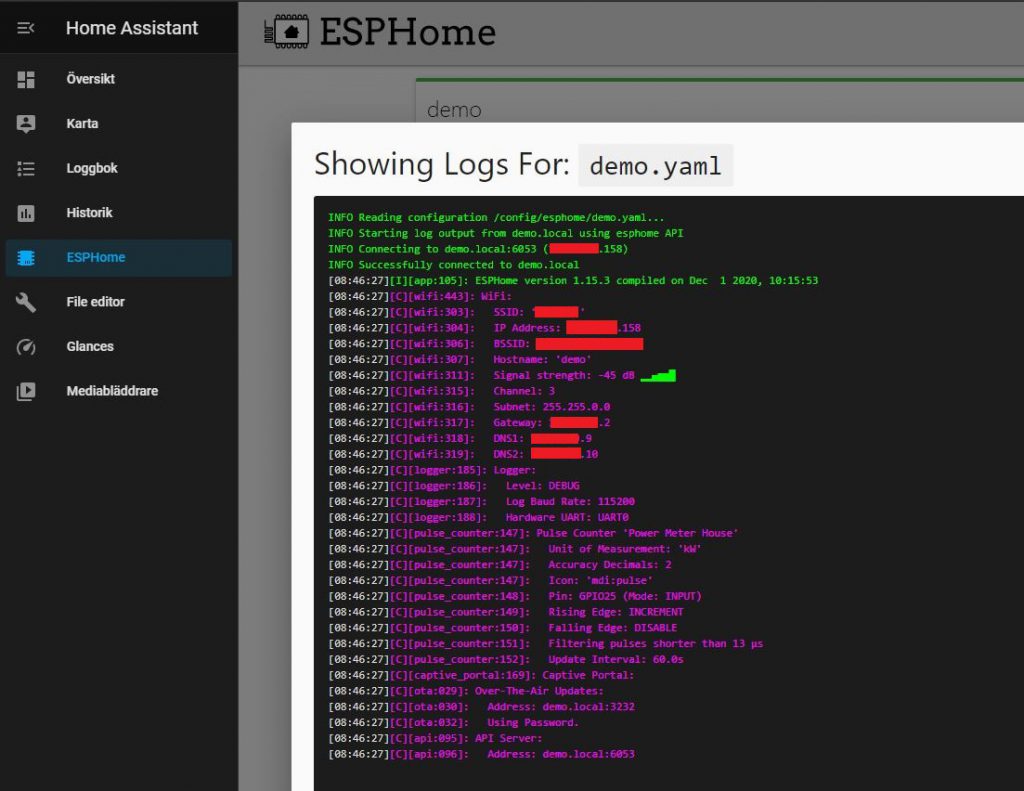The height and width of the screenshot is (791, 1024).
Task: Click the Pulse Counter 'Power Meter House' line
Action: pyautogui.click(x=533, y=533)
